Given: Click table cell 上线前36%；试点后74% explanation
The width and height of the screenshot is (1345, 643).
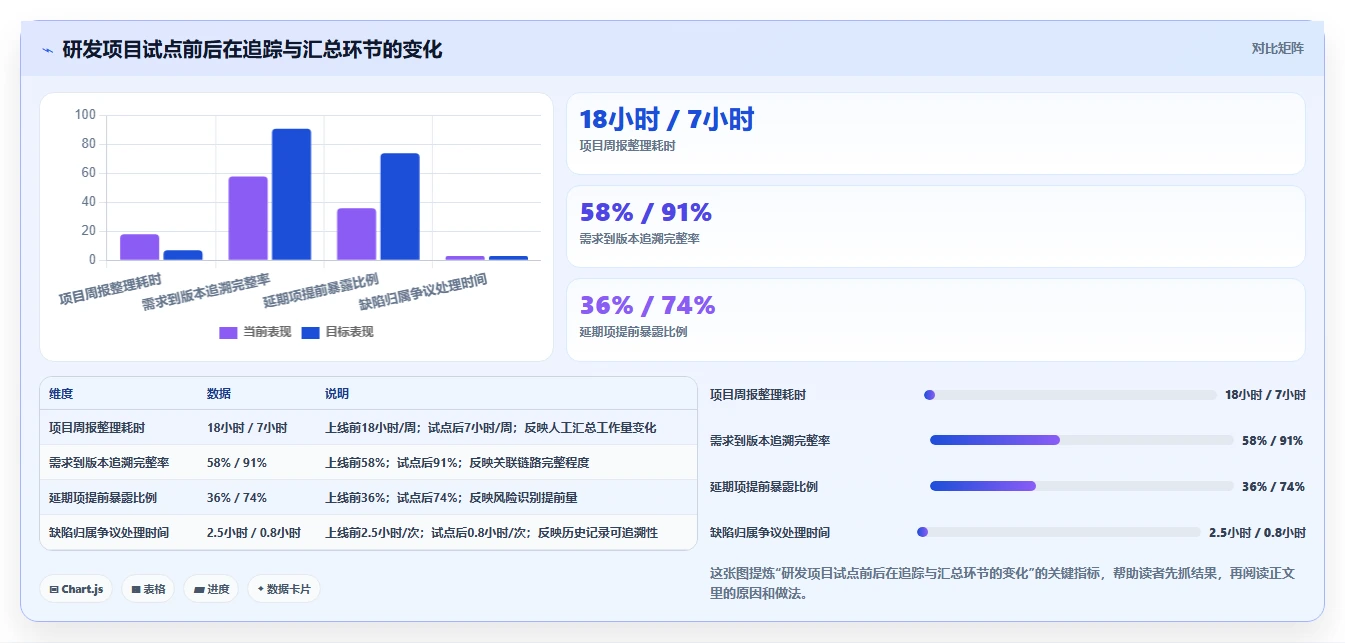Looking at the screenshot, I should pos(451,497).
